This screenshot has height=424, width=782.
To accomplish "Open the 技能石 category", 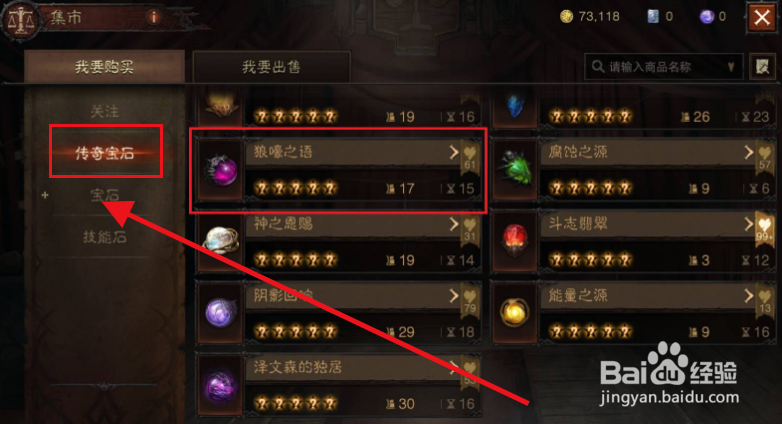I will coord(105,236).
